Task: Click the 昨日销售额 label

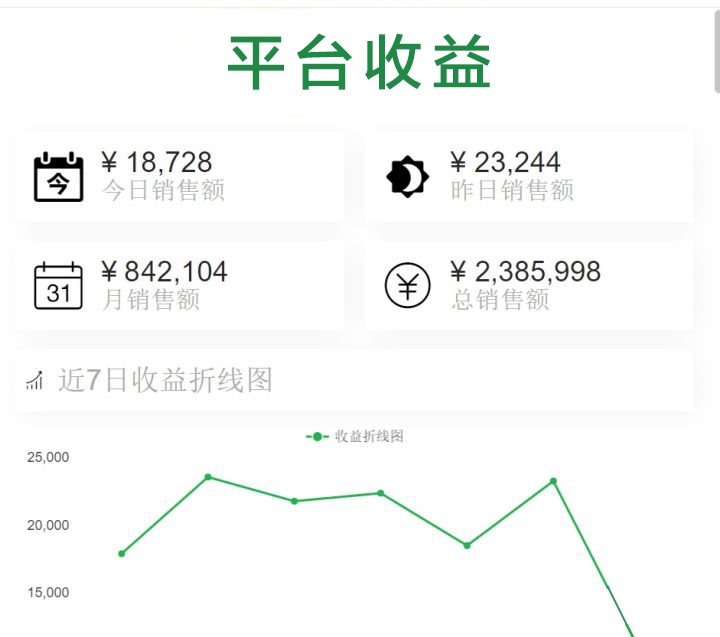Action: [512, 190]
